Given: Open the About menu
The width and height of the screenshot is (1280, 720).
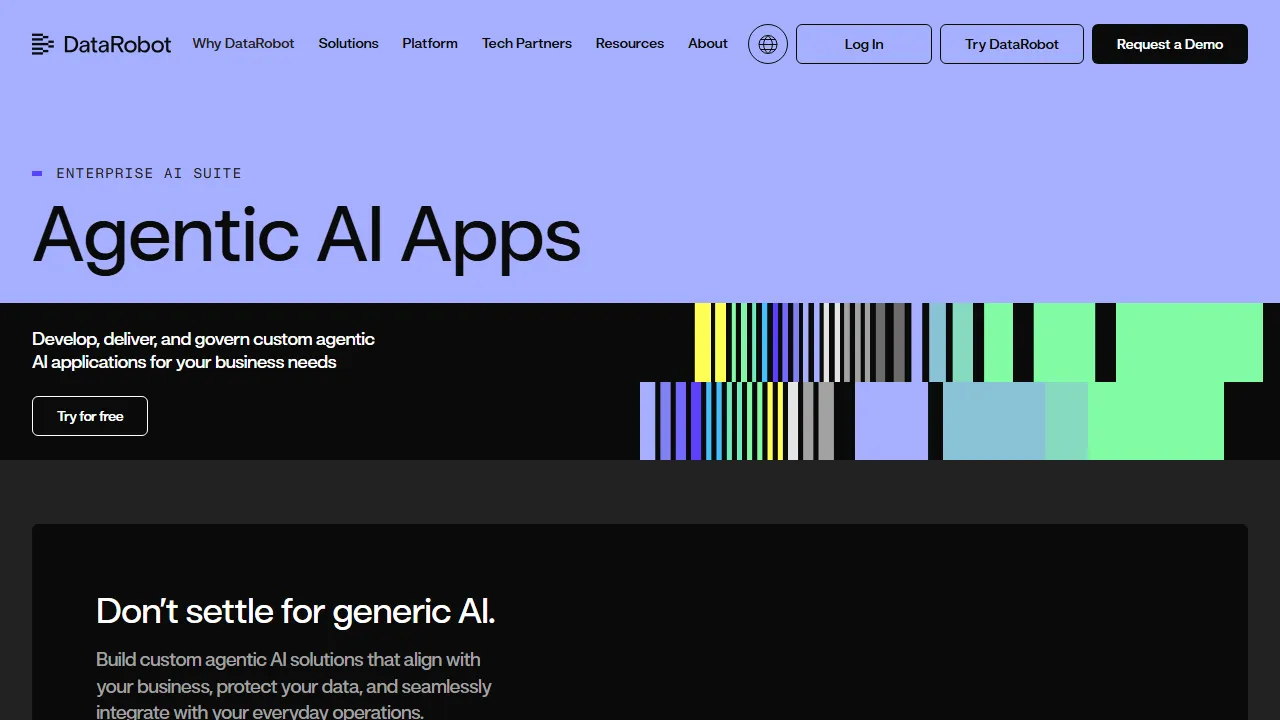Looking at the screenshot, I should pos(708,44).
